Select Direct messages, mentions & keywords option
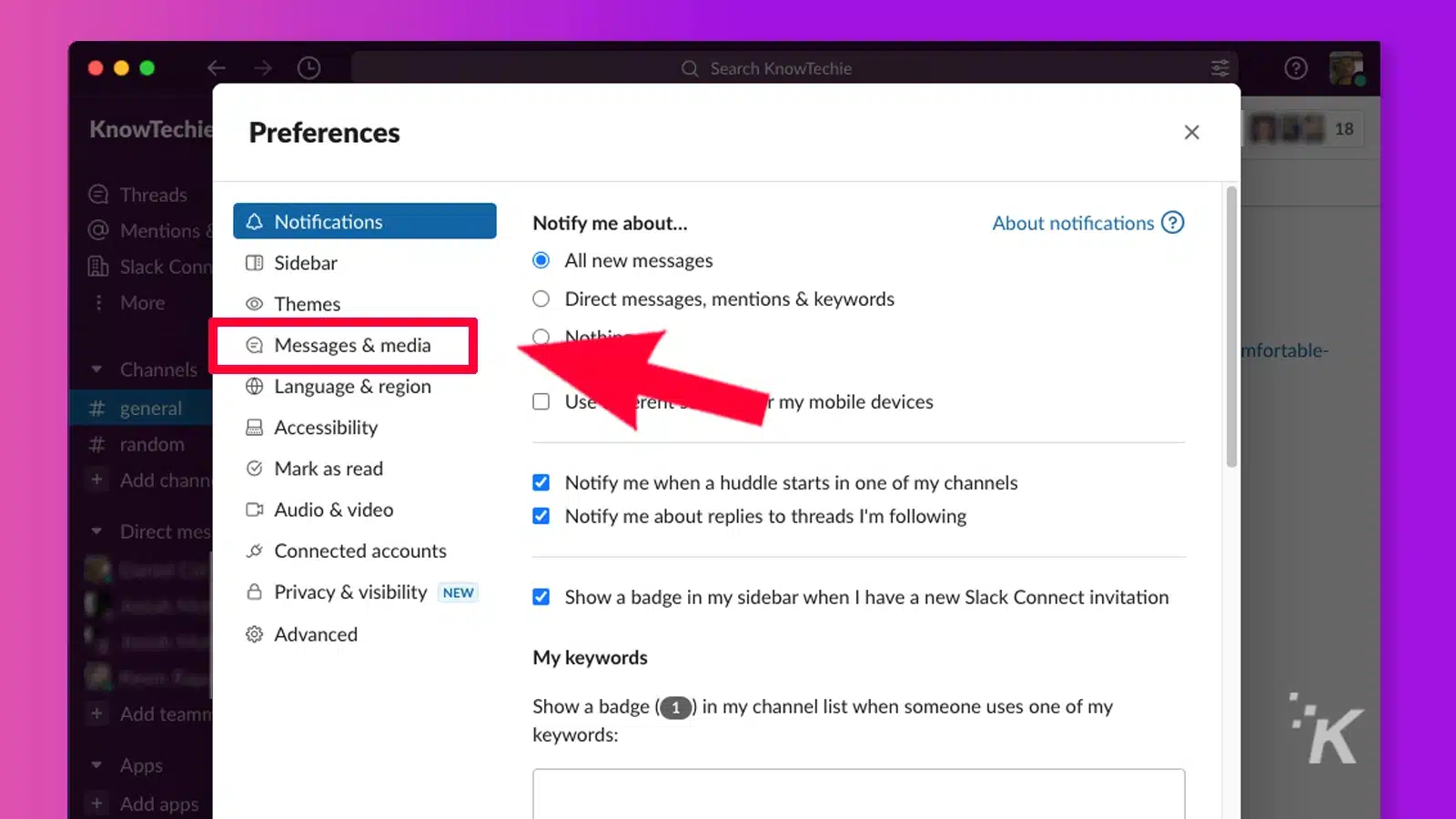Image resolution: width=1456 pixels, height=819 pixels. coord(541,298)
